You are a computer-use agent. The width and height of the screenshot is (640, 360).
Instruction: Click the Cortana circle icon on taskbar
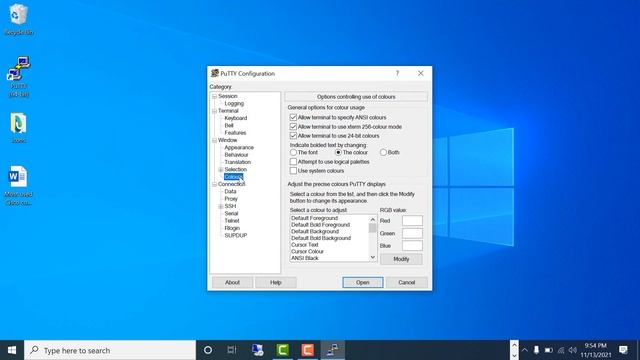coord(208,350)
